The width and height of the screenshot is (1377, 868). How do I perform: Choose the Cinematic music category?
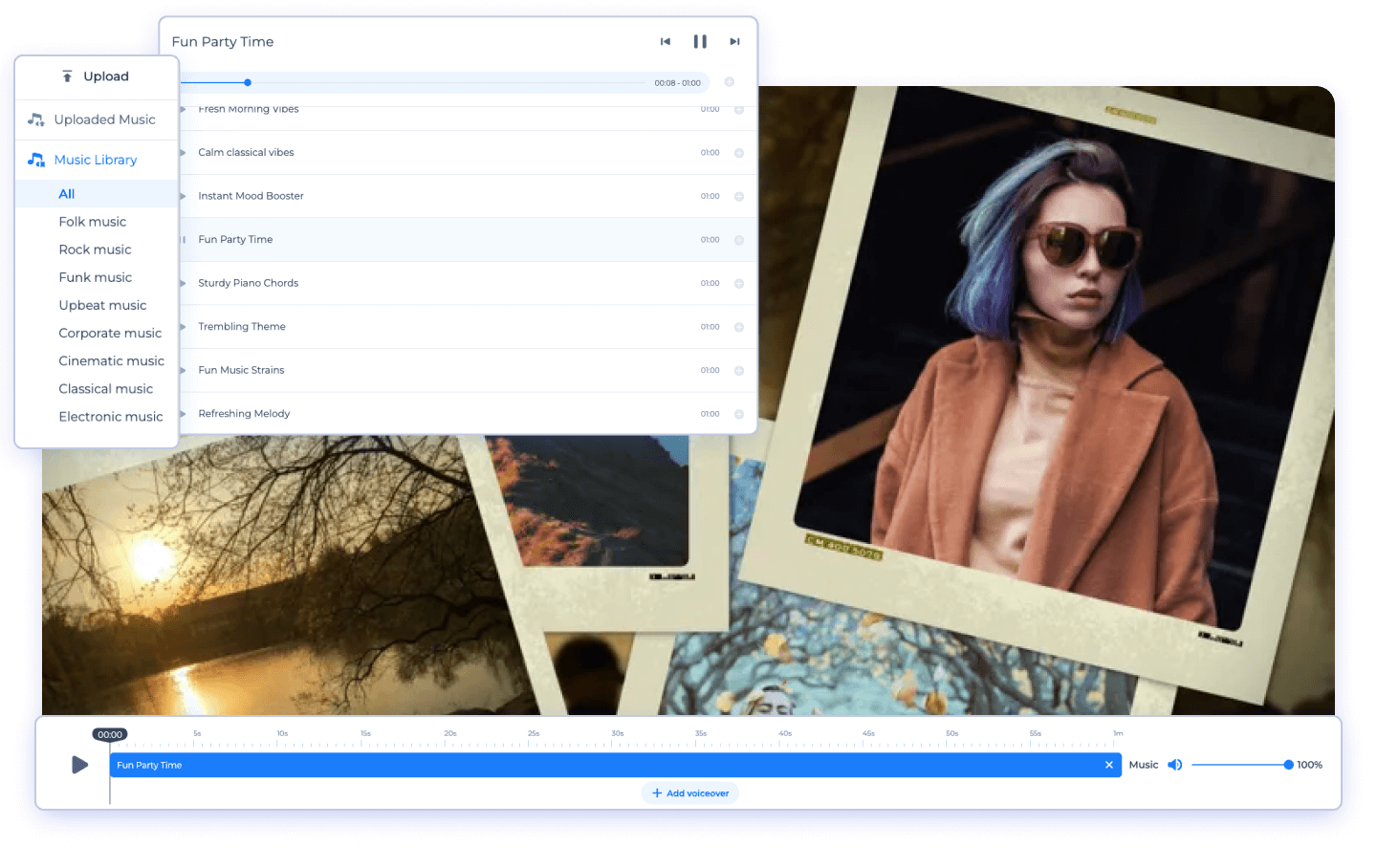(x=111, y=361)
